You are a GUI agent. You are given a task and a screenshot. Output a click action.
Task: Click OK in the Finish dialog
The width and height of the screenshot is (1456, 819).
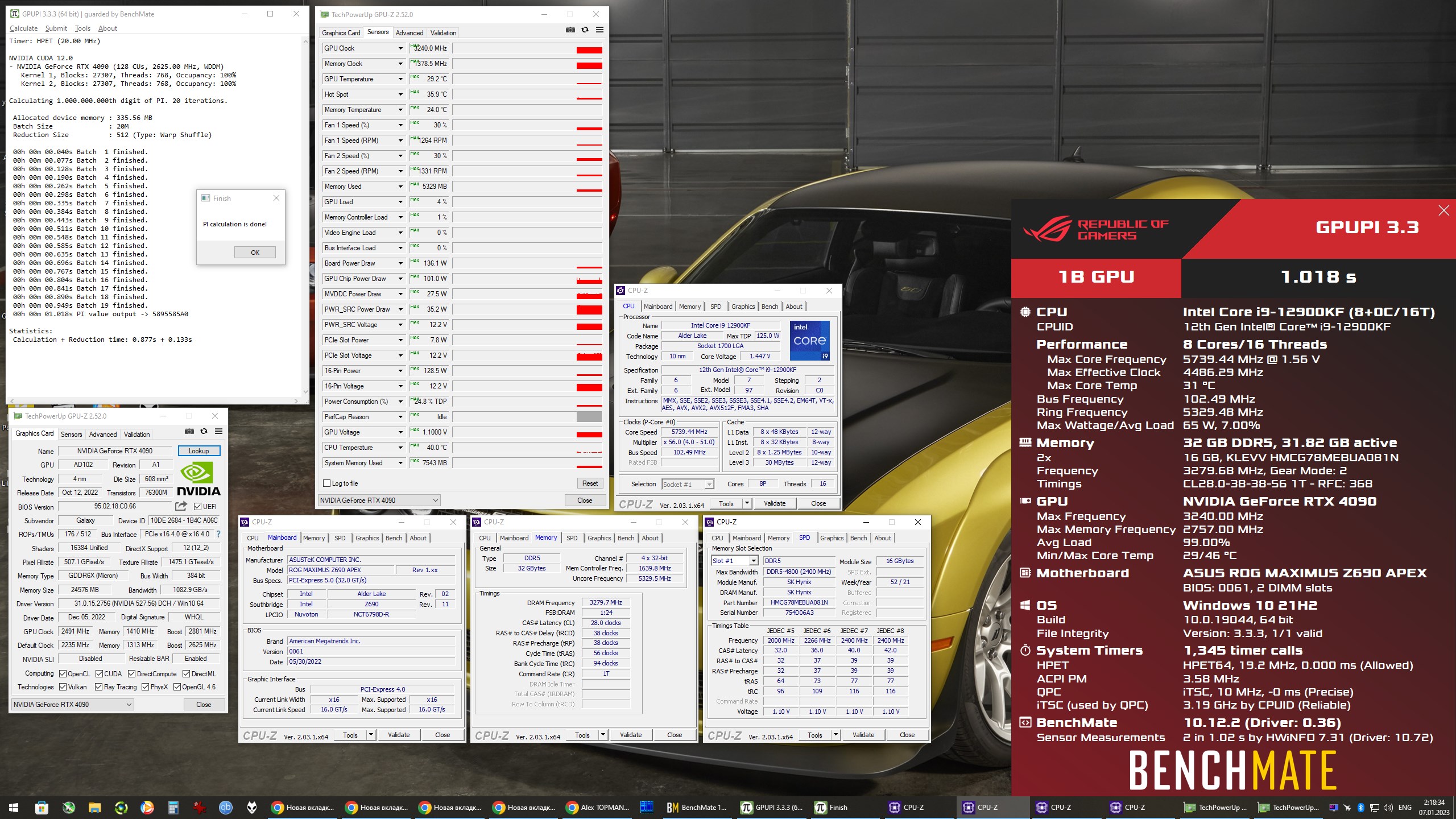click(x=255, y=253)
